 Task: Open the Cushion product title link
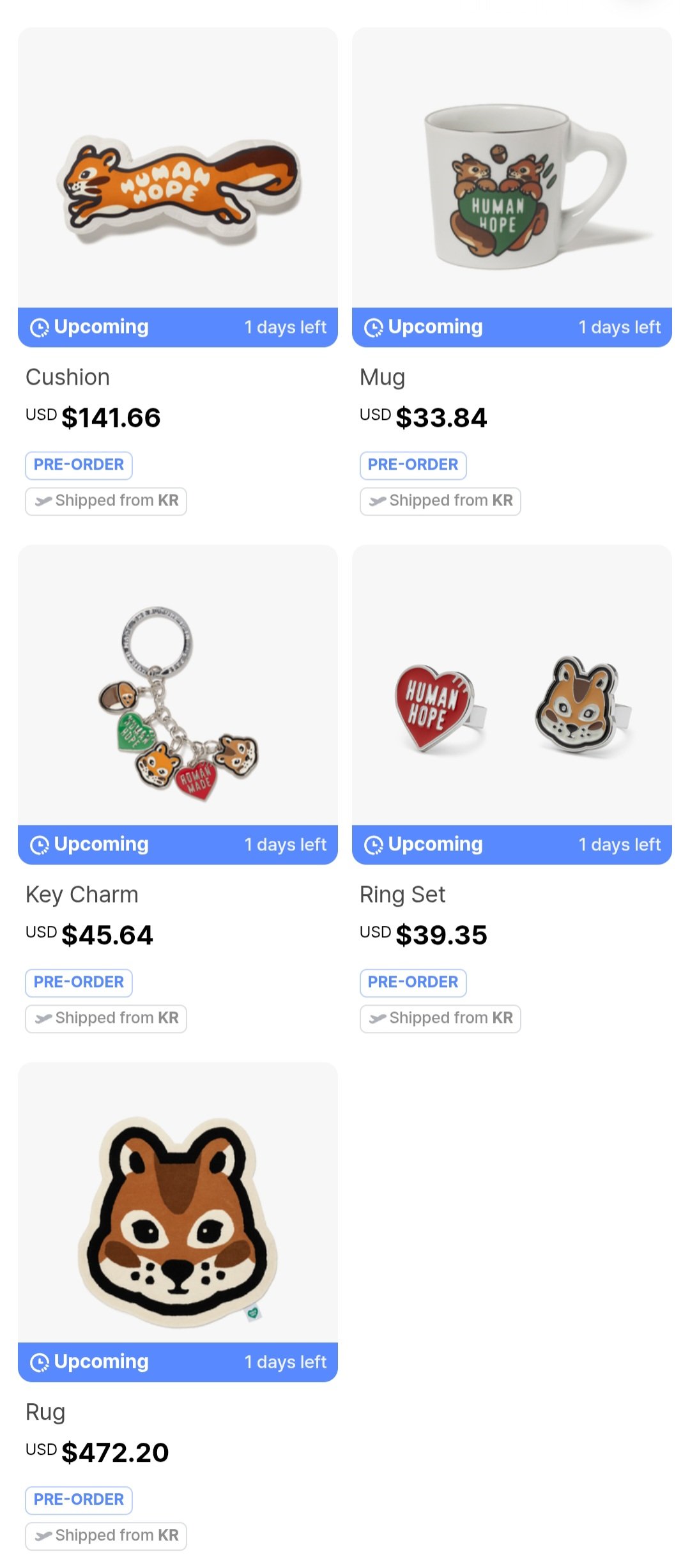pos(67,377)
